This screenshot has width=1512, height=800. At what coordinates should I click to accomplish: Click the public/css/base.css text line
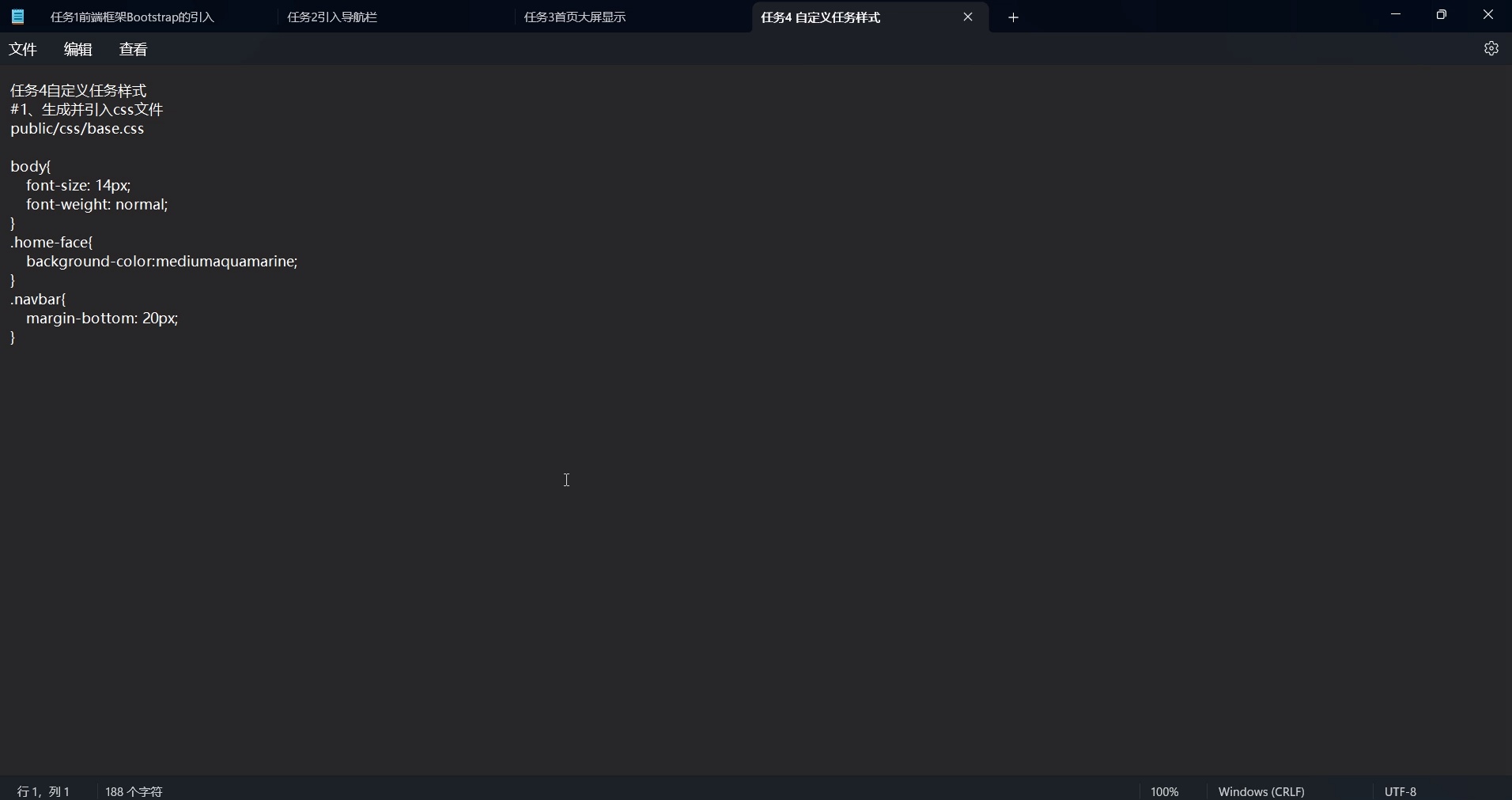(x=77, y=129)
